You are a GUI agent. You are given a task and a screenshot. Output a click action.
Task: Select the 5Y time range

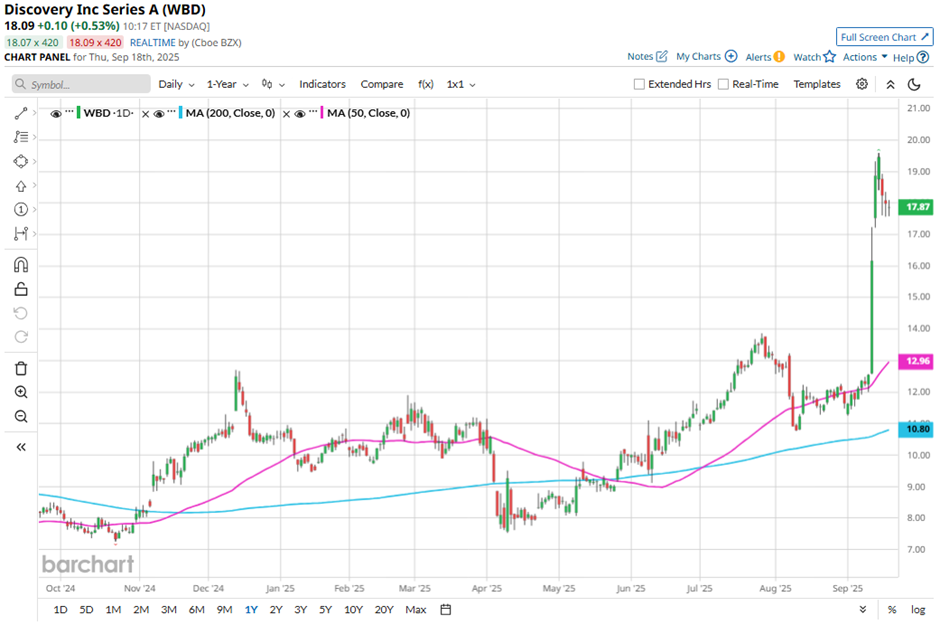click(x=326, y=609)
